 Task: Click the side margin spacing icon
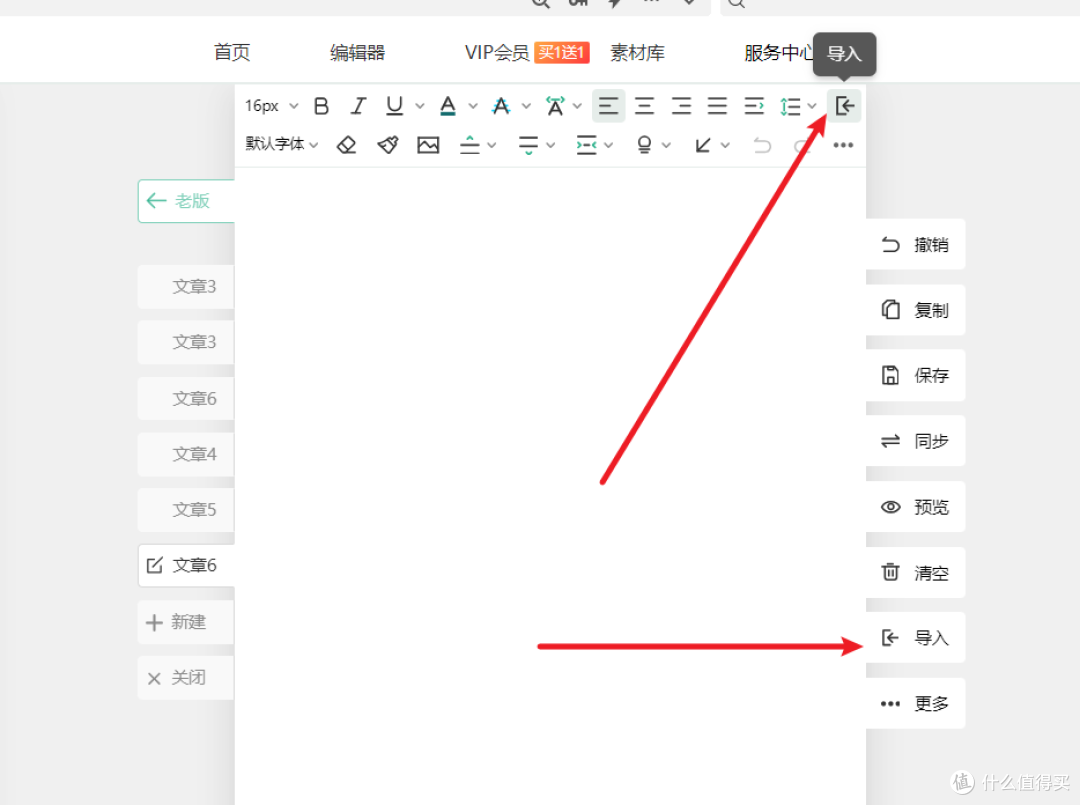pyautogui.click(x=586, y=145)
